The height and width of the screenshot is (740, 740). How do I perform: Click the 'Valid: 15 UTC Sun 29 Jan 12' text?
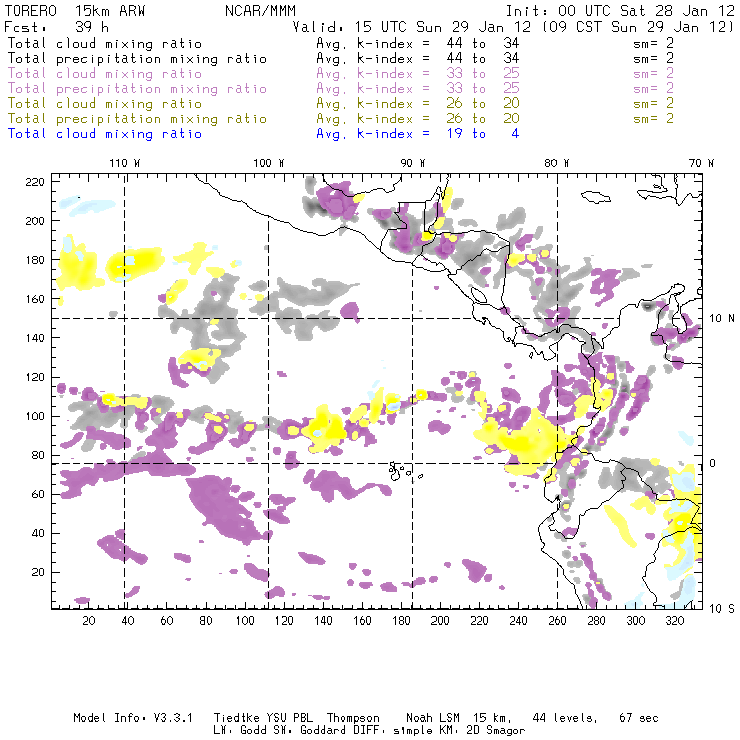[x=412, y=27]
